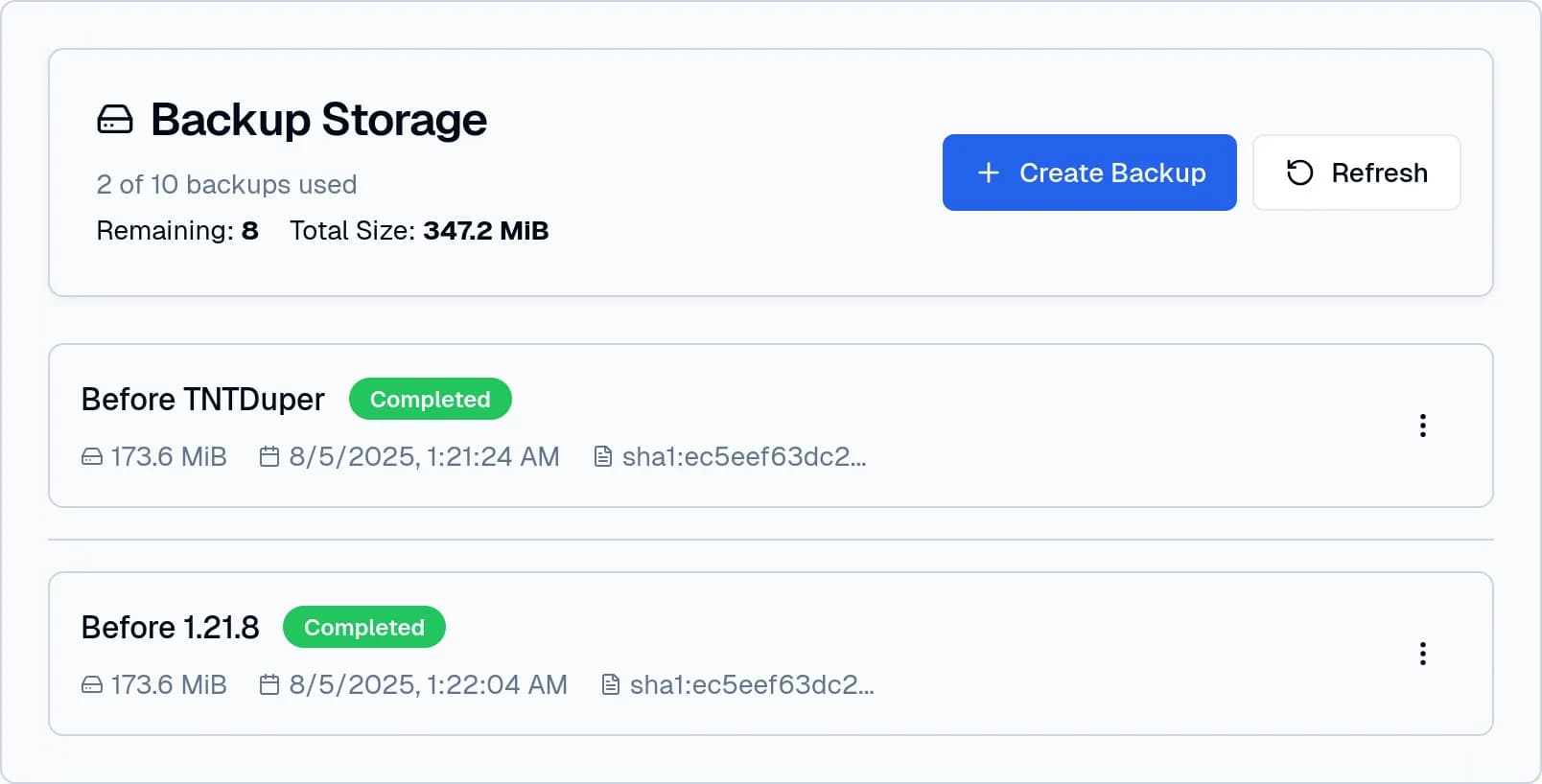1542x784 pixels.
Task: Click the Completed badge on Before TNTDuper
Action: [x=430, y=399]
